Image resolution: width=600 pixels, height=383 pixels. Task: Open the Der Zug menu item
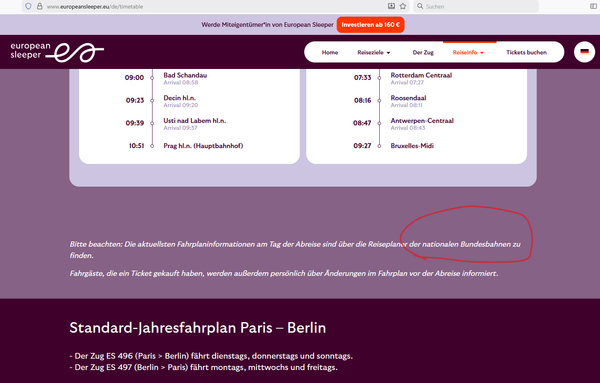[423, 52]
